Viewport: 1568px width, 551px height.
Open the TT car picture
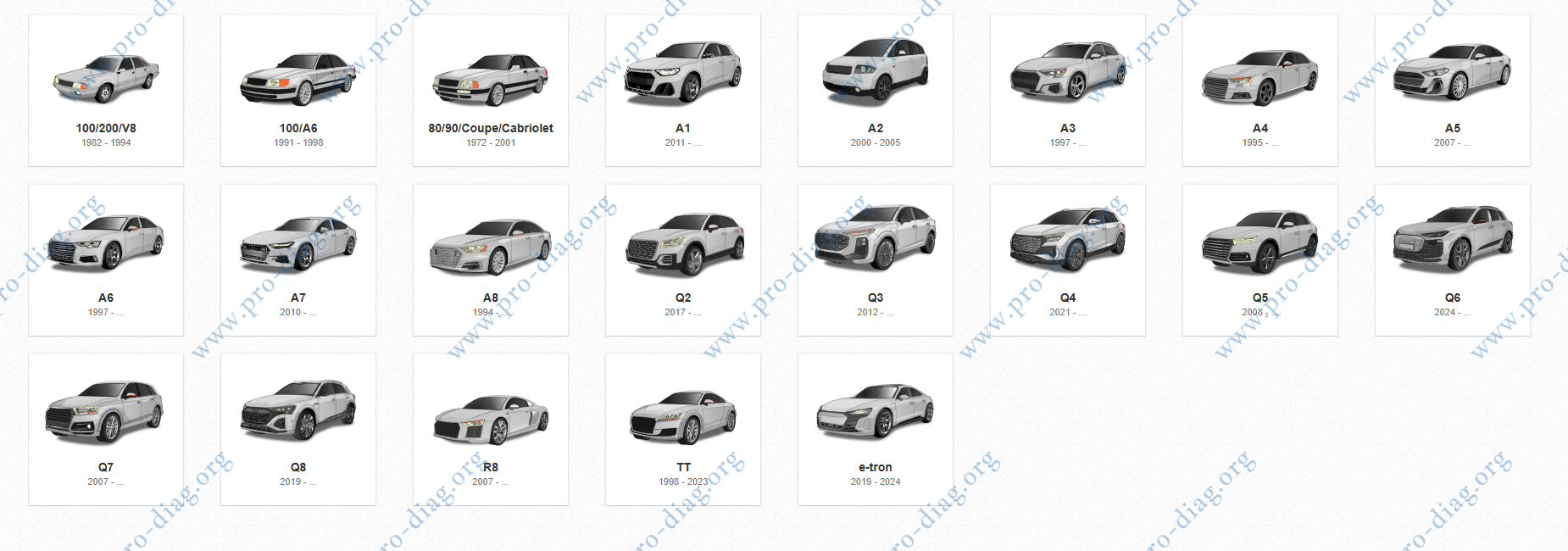(x=683, y=418)
